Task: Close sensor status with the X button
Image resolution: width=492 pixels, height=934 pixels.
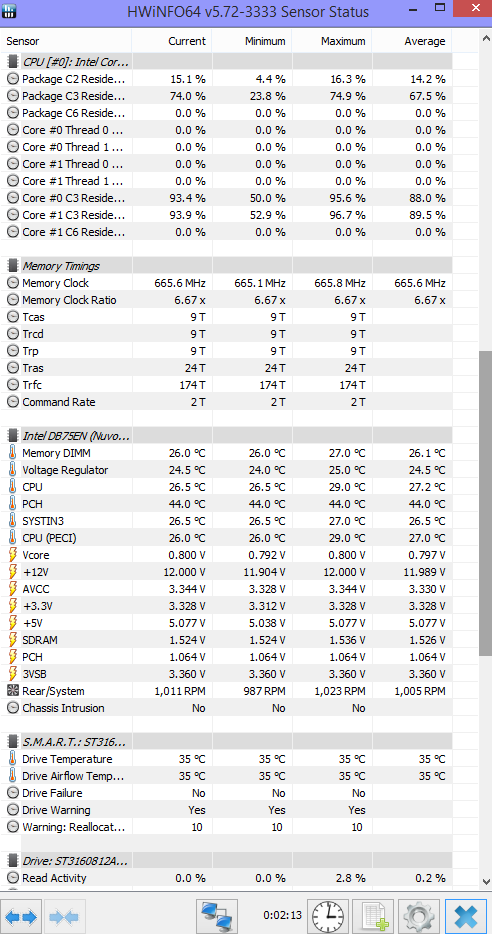Action: (x=465, y=916)
